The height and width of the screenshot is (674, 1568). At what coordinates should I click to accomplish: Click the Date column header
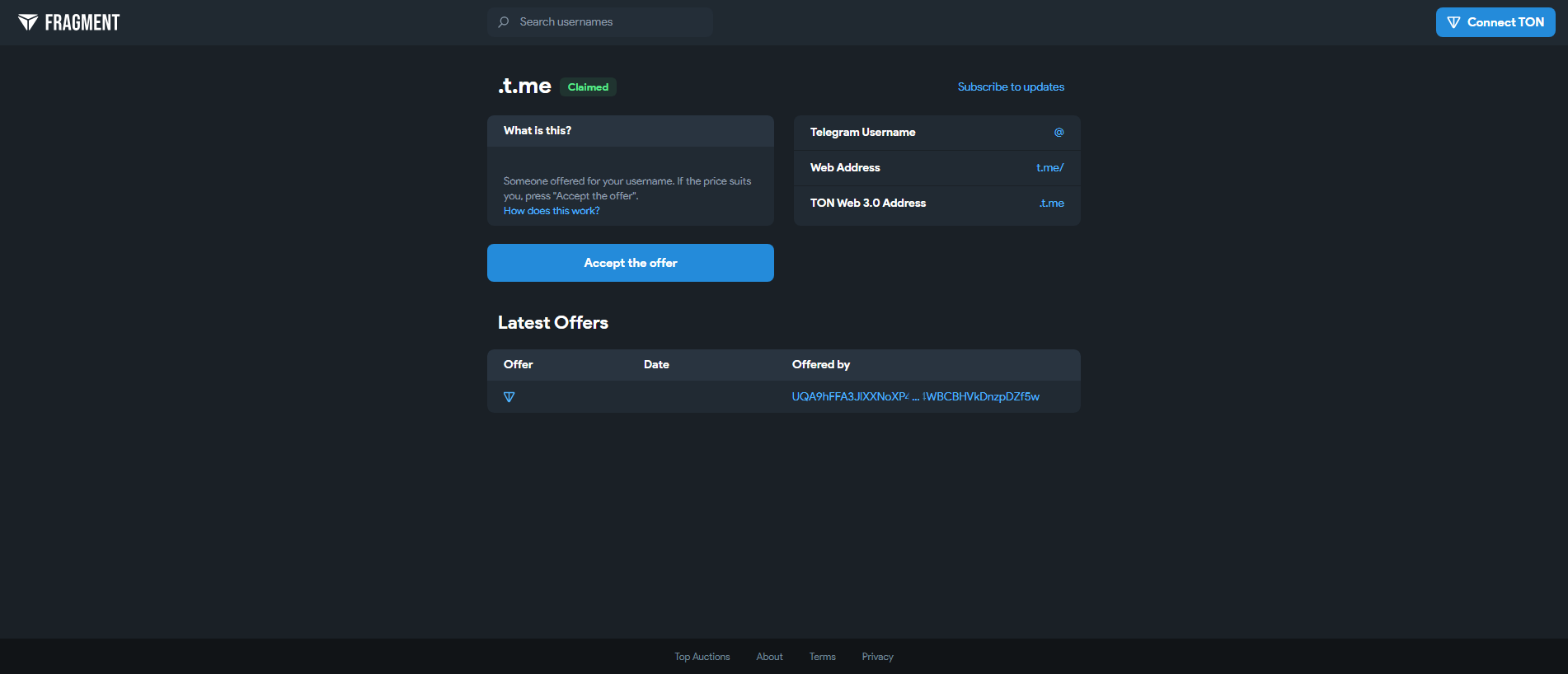pyautogui.click(x=656, y=364)
